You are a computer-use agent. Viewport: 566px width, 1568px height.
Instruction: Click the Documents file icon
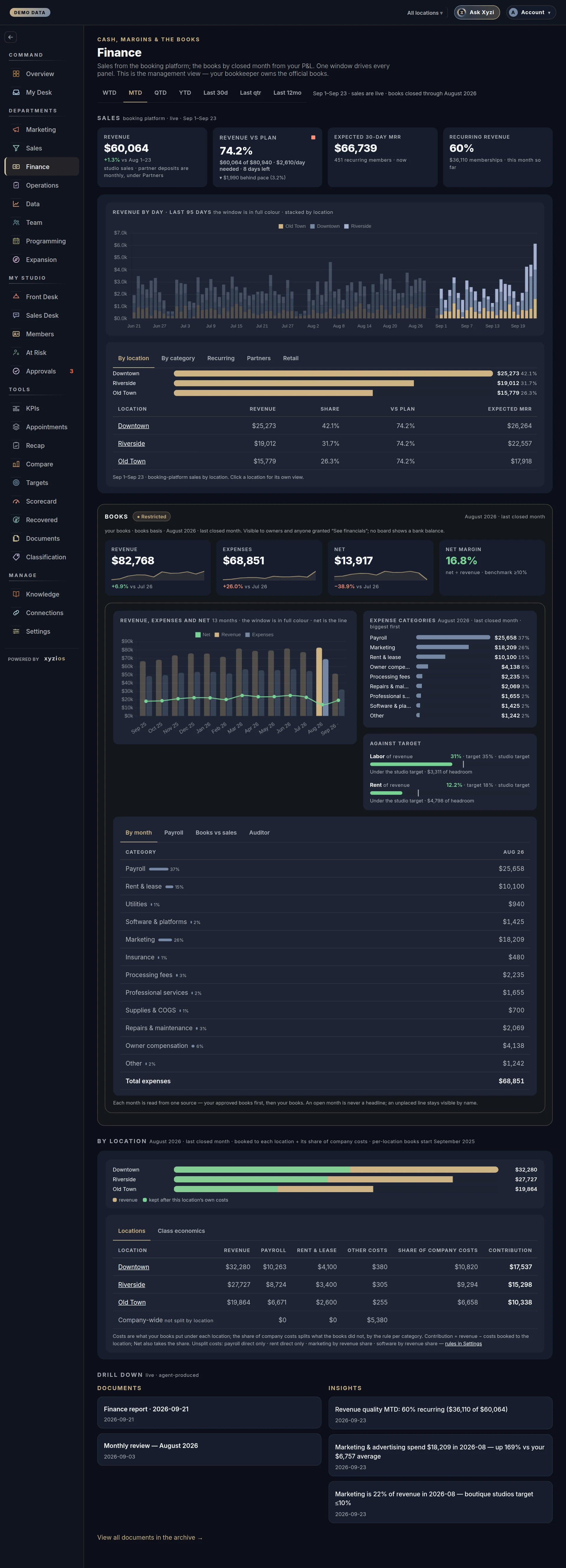pos(17,539)
